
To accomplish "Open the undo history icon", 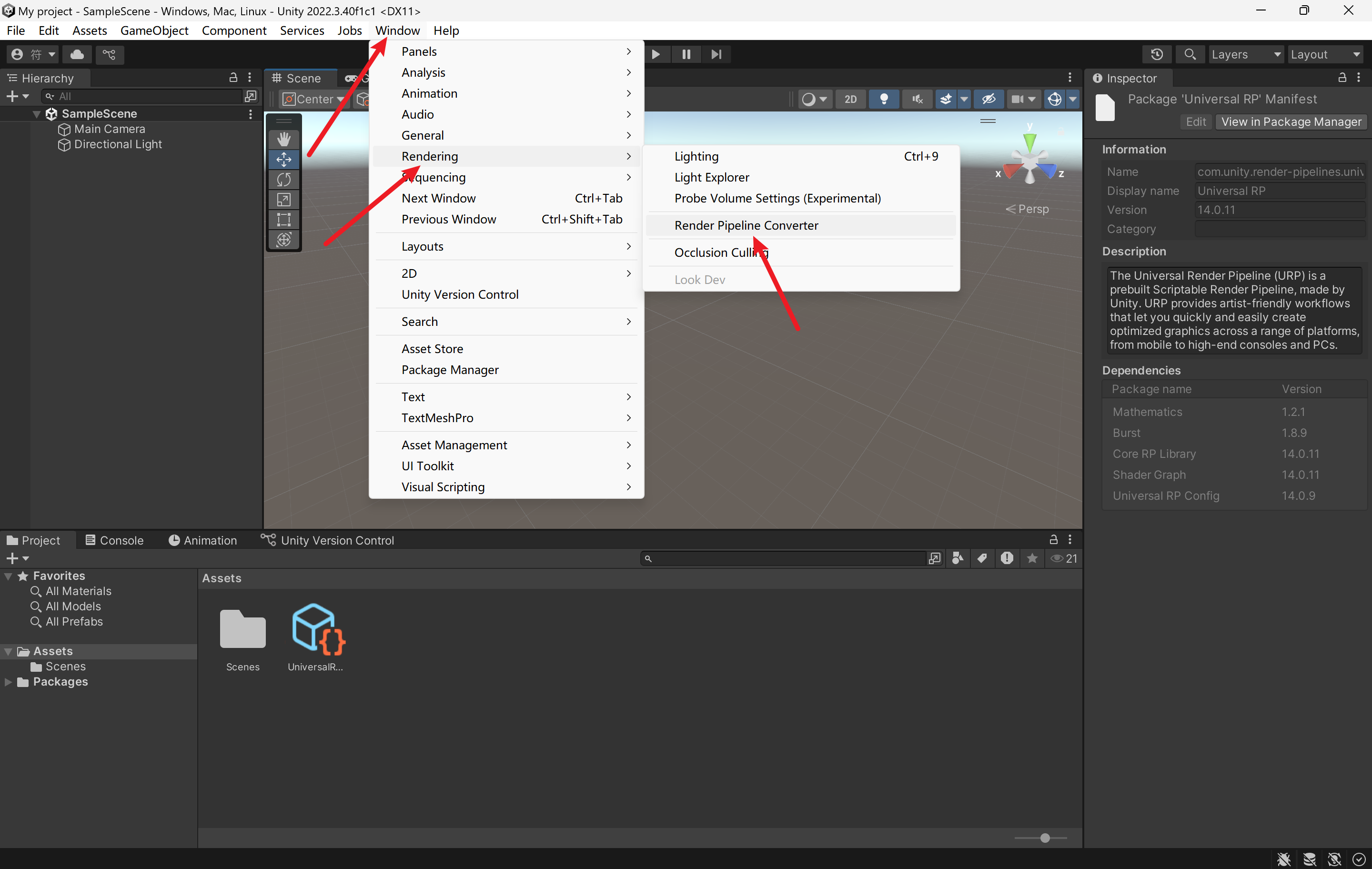I will tap(1157, 54).
